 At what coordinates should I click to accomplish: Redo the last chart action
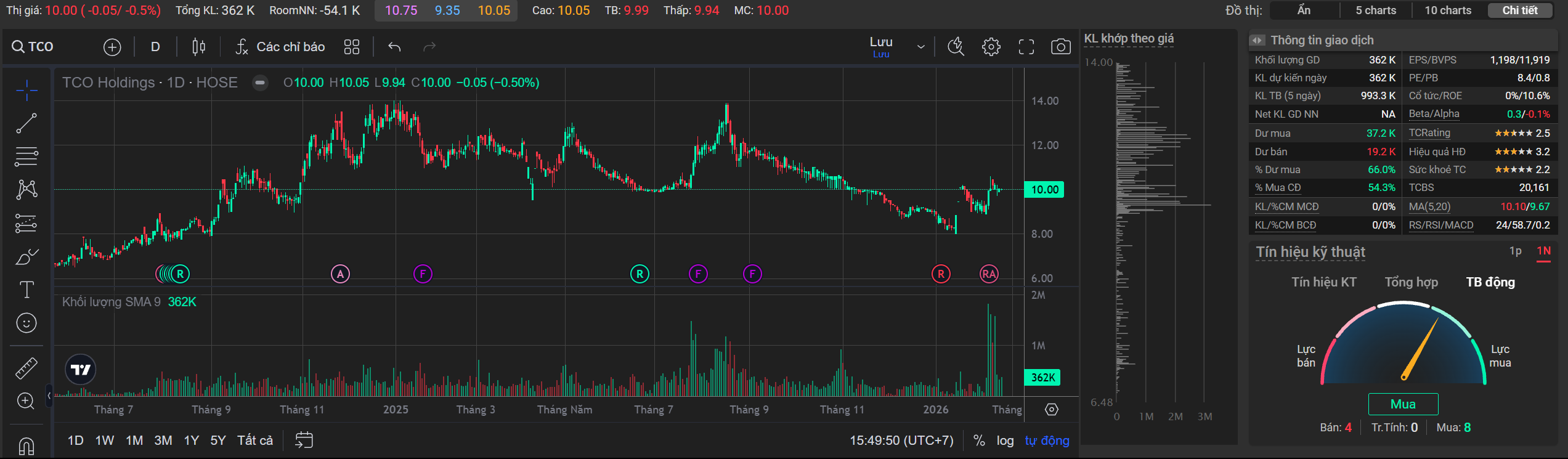coord(429,47)
